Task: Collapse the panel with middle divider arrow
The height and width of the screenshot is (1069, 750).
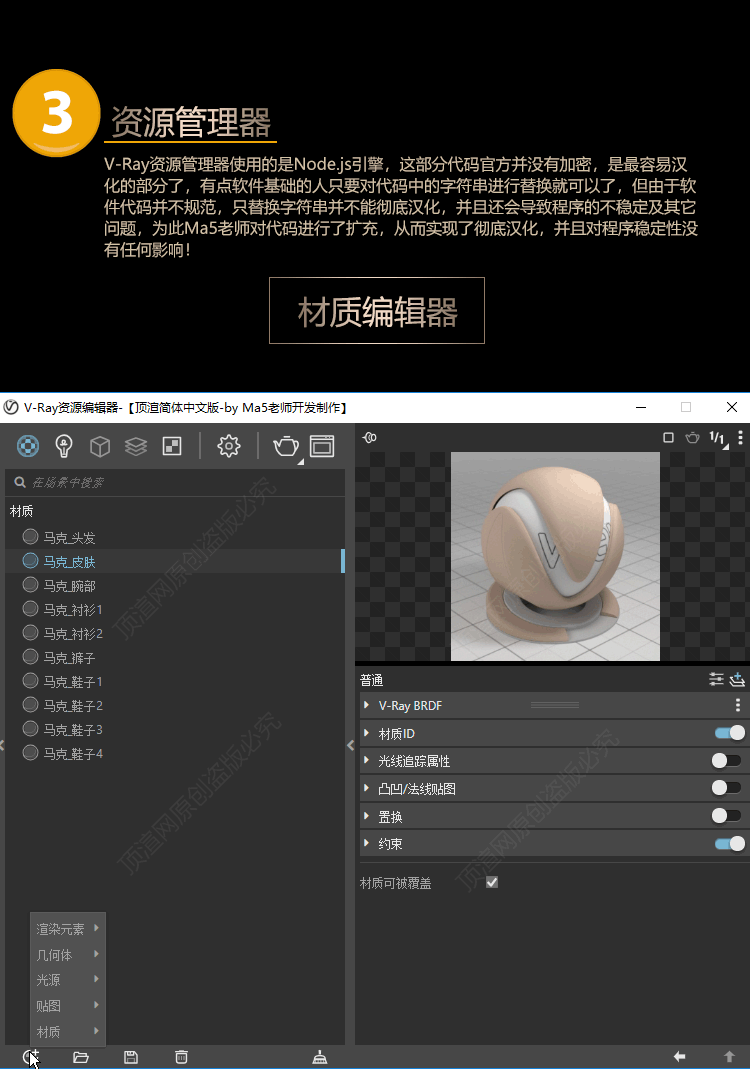Action: (x=350, y=745)
